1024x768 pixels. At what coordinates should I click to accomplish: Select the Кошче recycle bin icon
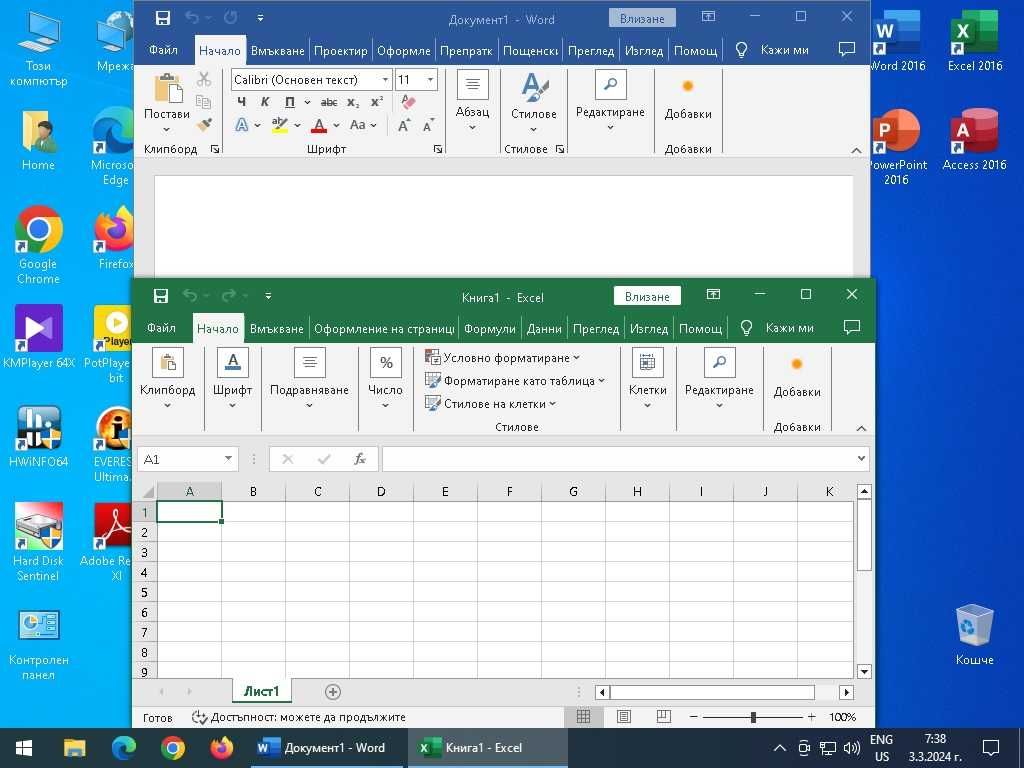click(974, 635)
